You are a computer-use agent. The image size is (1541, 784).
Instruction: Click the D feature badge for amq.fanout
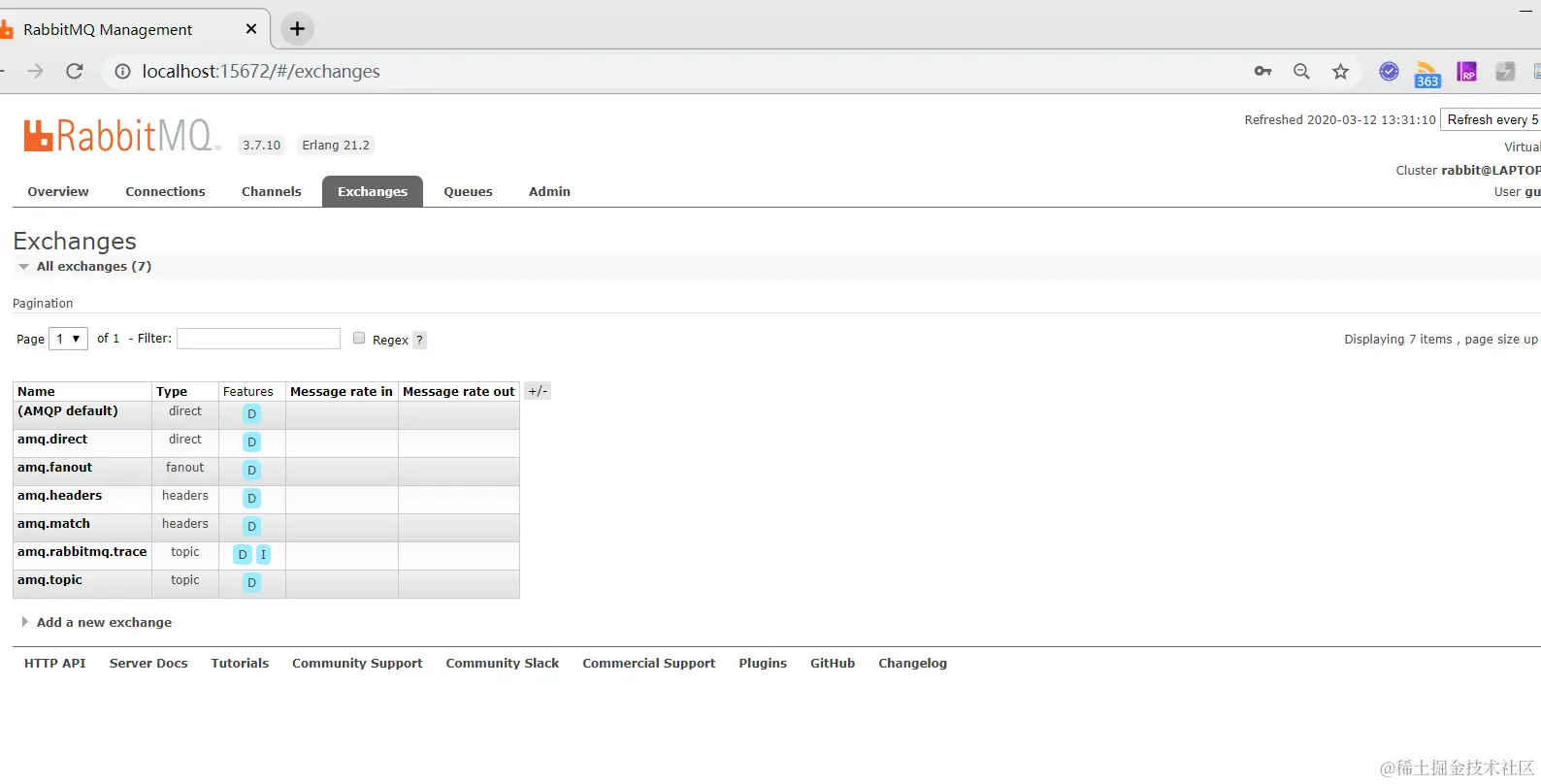pyautogui.click(x=251, y=470)
